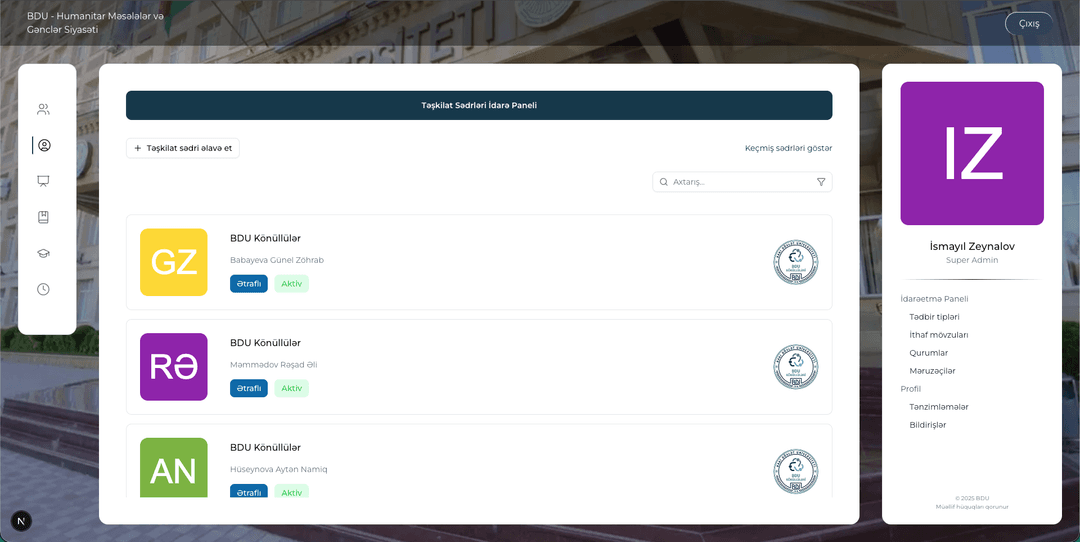The image size is (1080, 542).
Task: Click 'Təşkilat Sədrləri İdarə Paneli' header bar
Action: [479, 105]
